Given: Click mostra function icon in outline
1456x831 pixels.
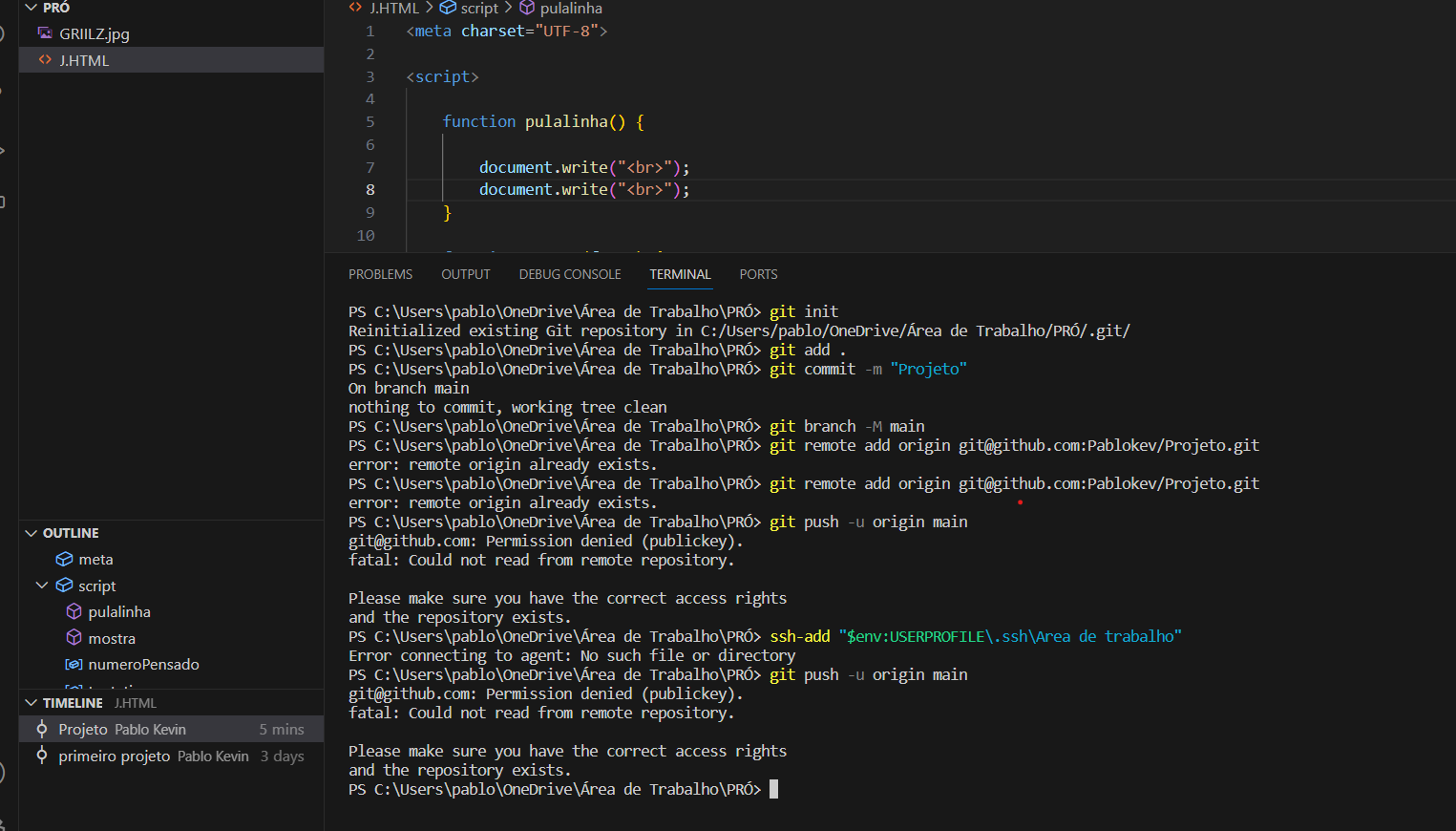Looking at the screenshot, I should coord(74,638).
